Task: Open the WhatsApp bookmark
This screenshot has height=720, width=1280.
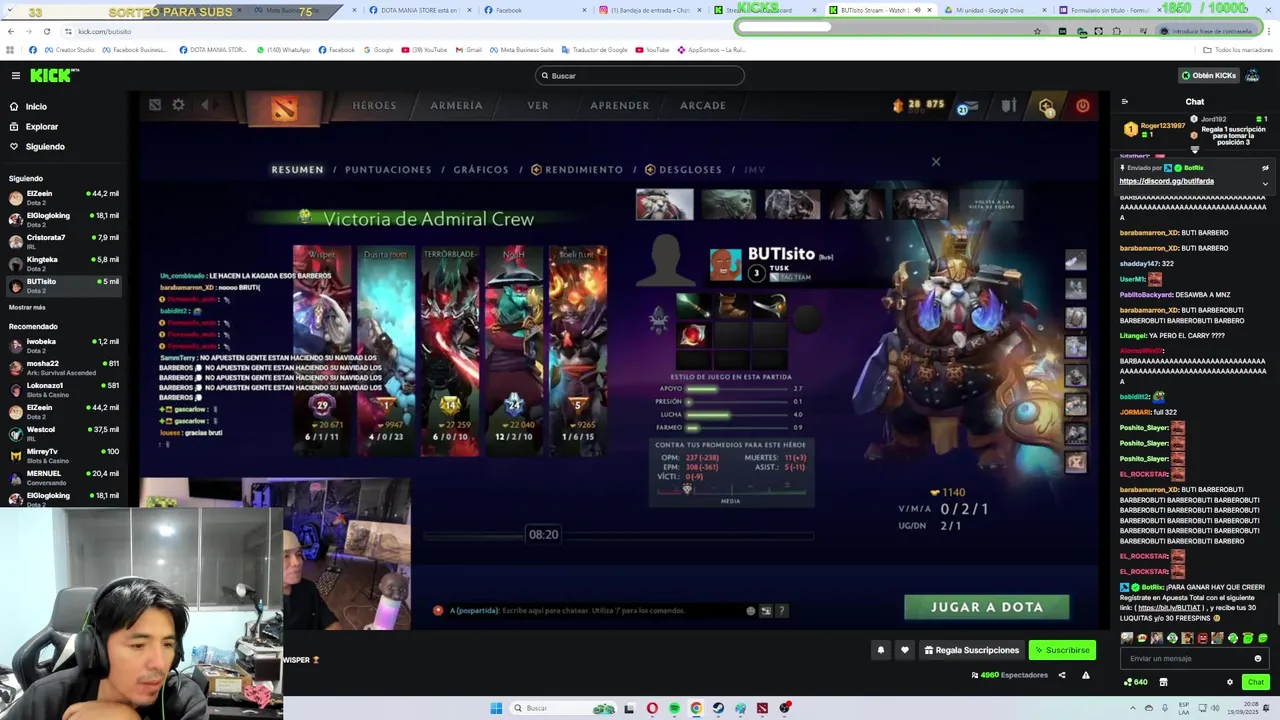Action: [x=283, y=50]
